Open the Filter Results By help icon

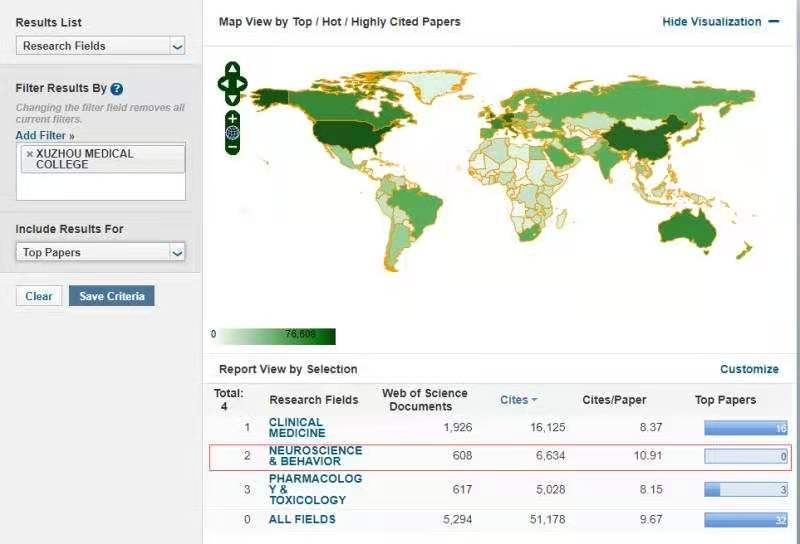pyautogui.click(x=117, y=88)
